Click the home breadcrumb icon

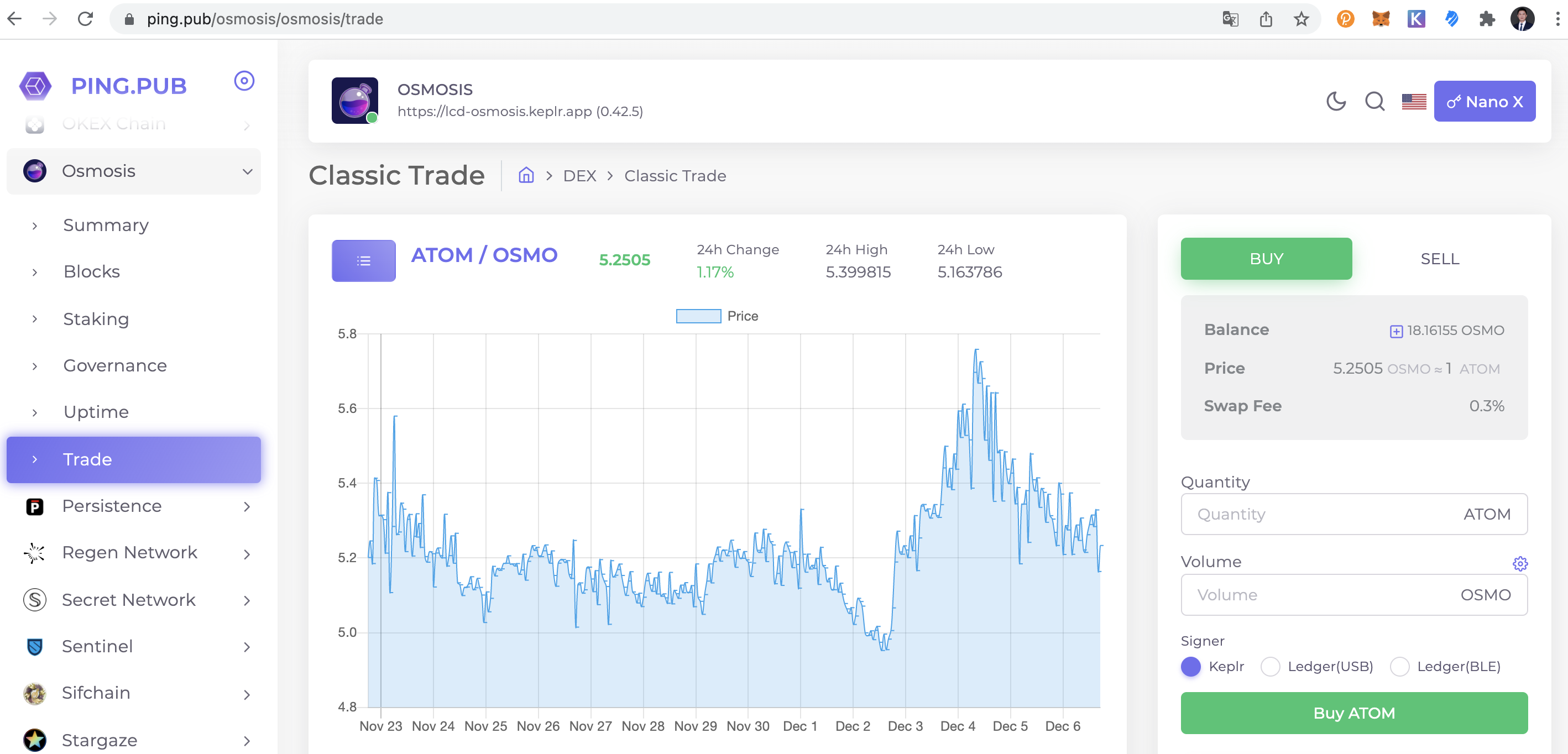526,176
